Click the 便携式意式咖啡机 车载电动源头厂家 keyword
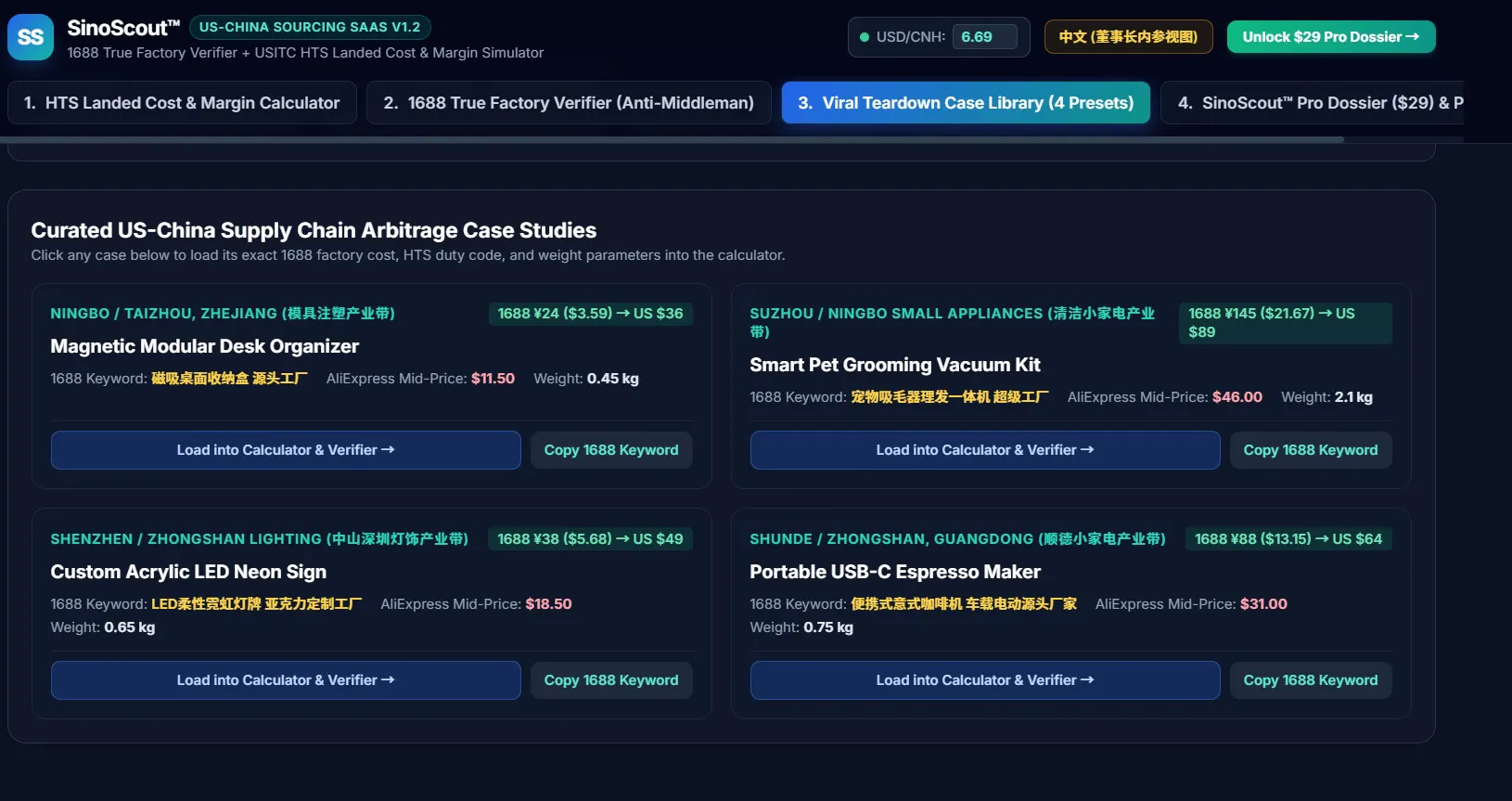The width and height of the screenshot is (1512, 801). coord(964,604)
